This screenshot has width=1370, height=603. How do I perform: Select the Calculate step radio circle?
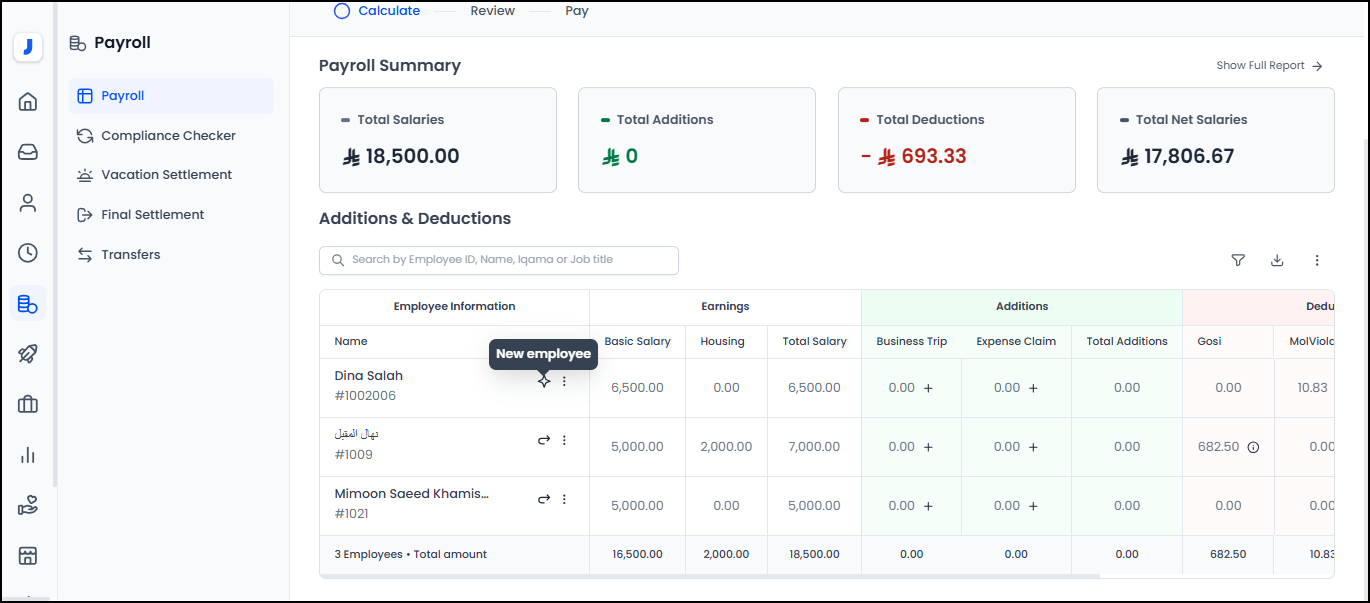click(342, 11)
